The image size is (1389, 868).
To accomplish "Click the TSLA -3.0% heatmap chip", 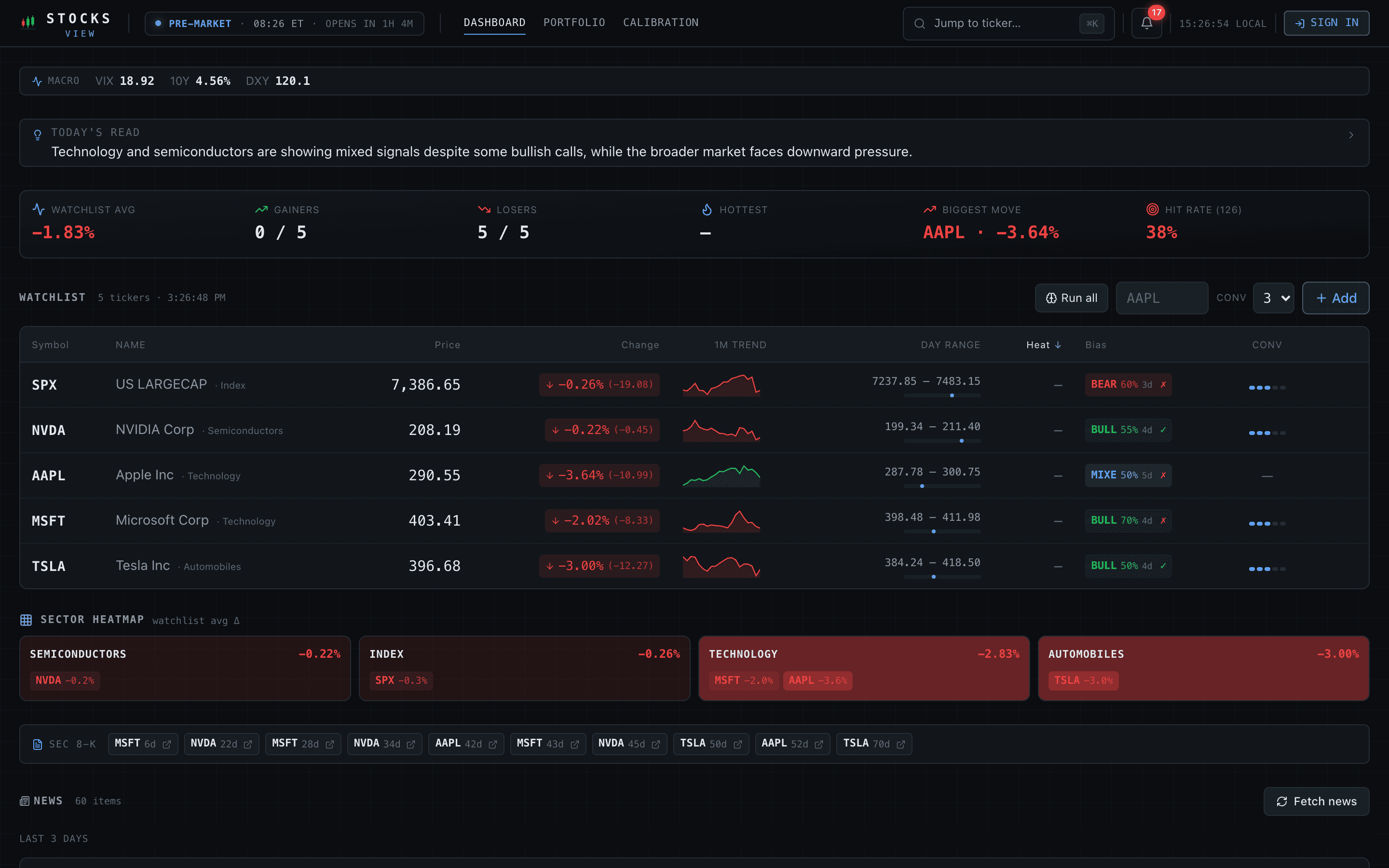I will (x=1084, y=681).
